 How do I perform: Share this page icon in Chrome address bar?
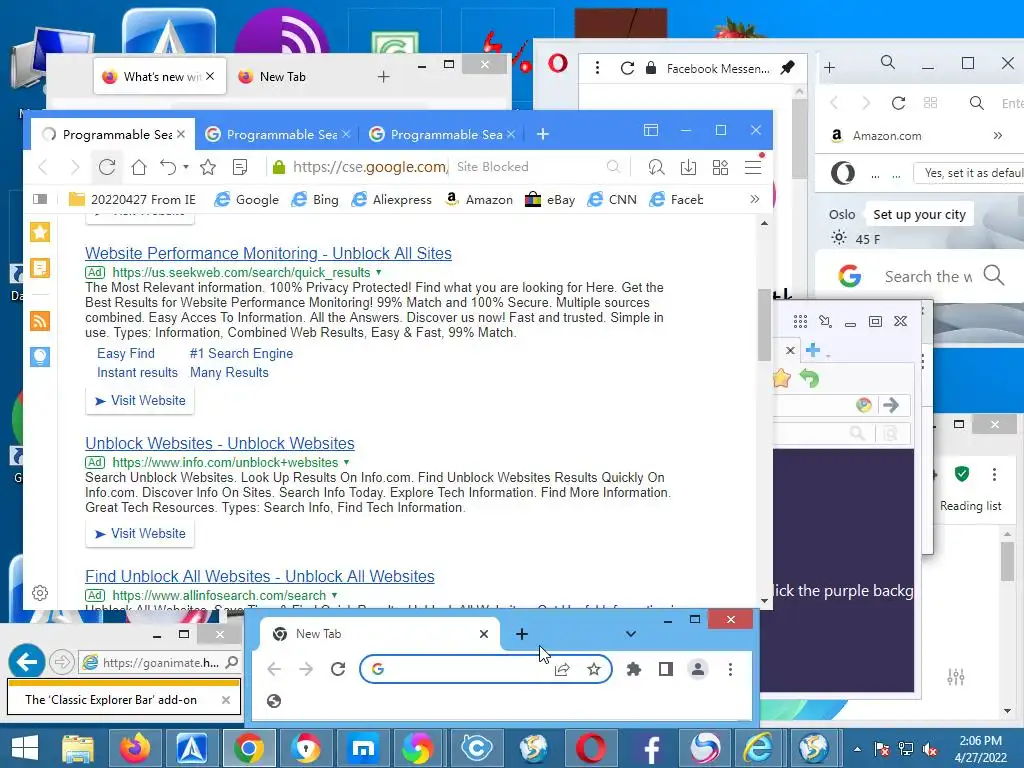[x=562, y=669]
